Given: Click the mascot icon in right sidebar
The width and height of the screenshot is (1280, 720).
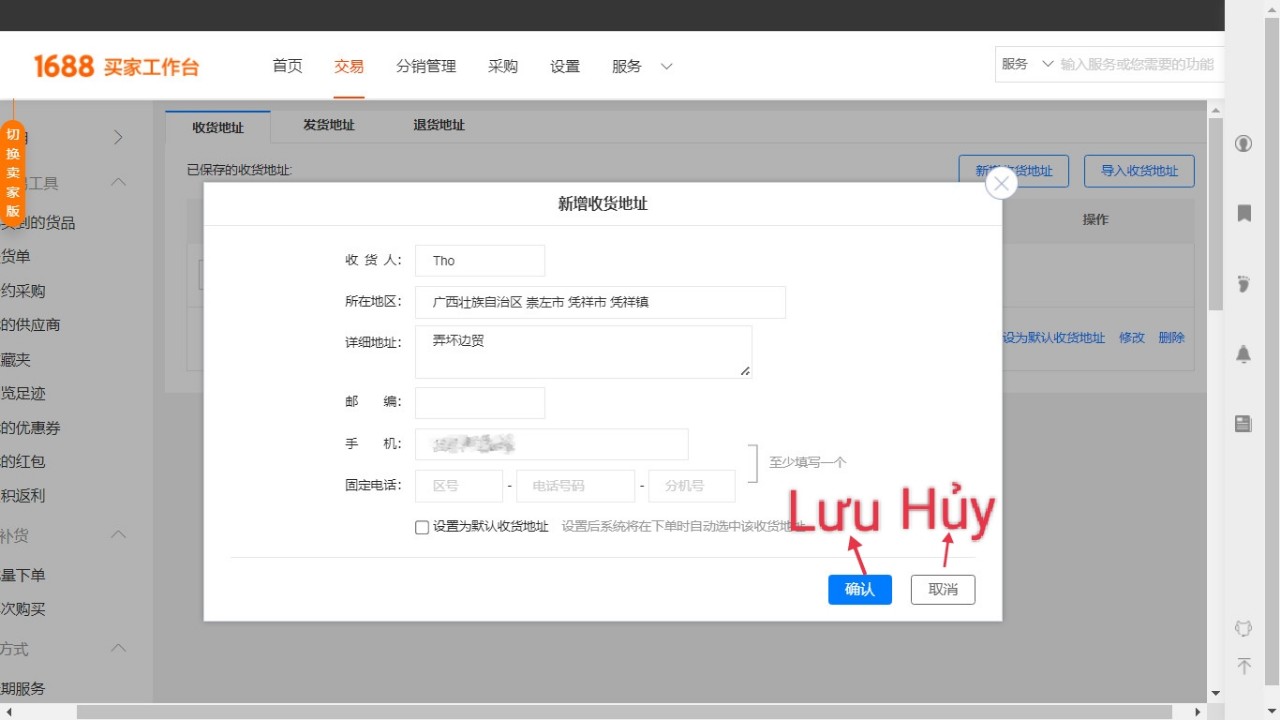Looking at the screenshot, I should click(x=1243, y=628).
